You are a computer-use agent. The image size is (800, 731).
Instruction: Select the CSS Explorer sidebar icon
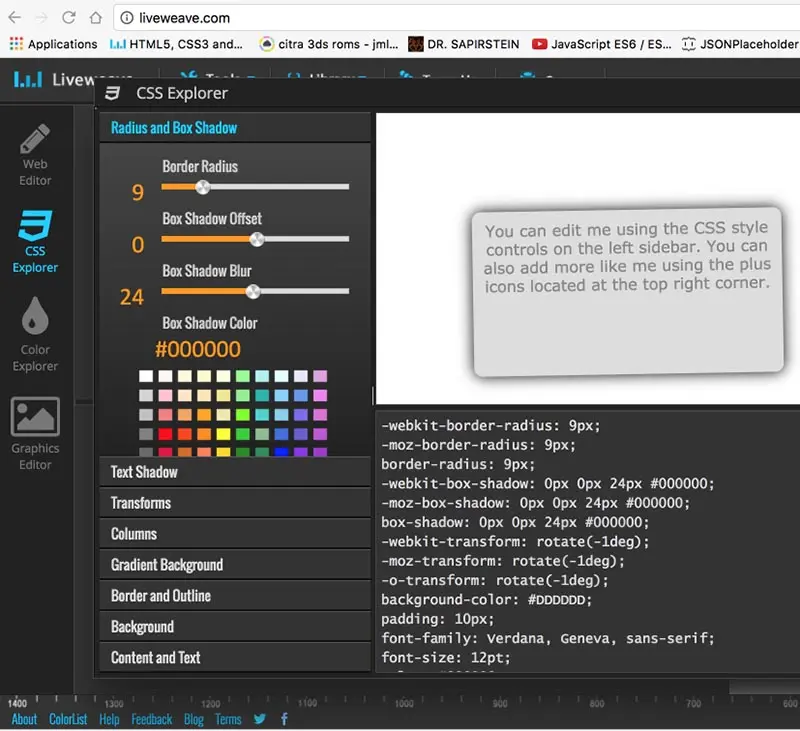click(35, 225)
